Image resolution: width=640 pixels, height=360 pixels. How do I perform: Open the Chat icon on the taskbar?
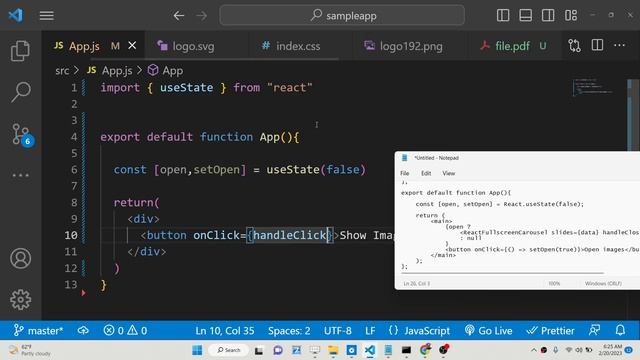pos(278,350)
